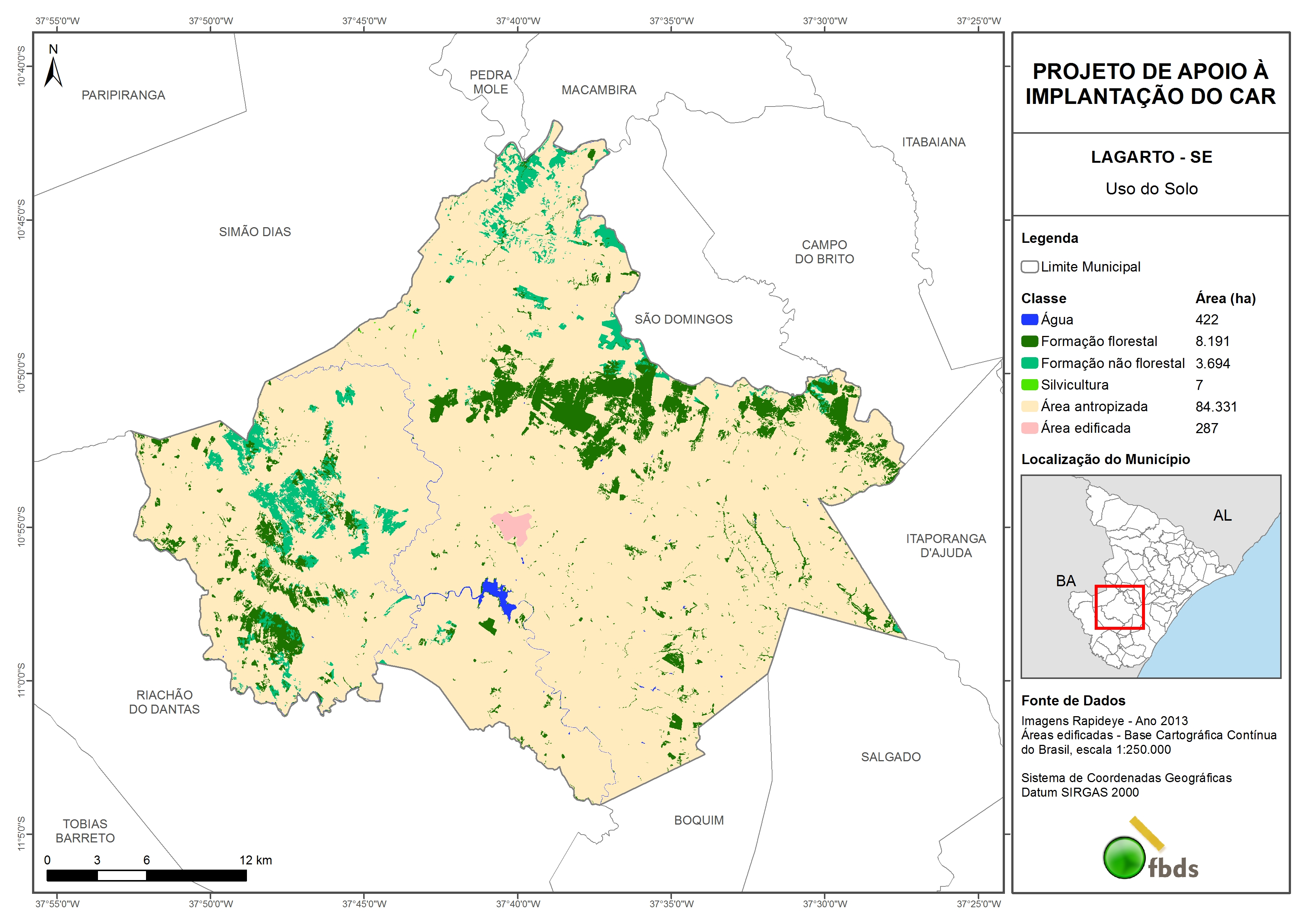
Task: Click the Silvicultura bright green swatch
Action: 1029,385
